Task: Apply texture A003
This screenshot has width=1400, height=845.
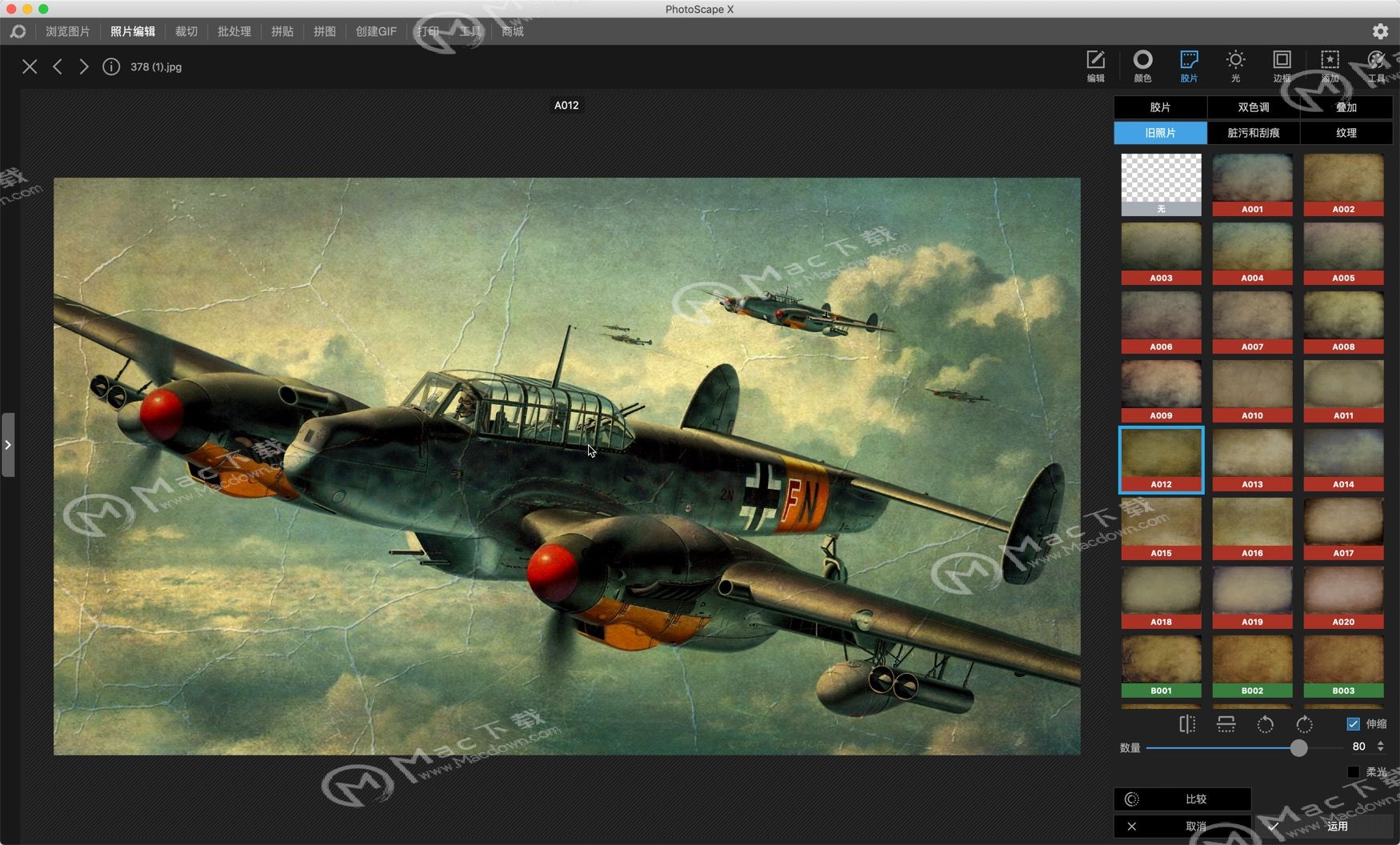Action: pyautogui.click(x=1161, y=254)
